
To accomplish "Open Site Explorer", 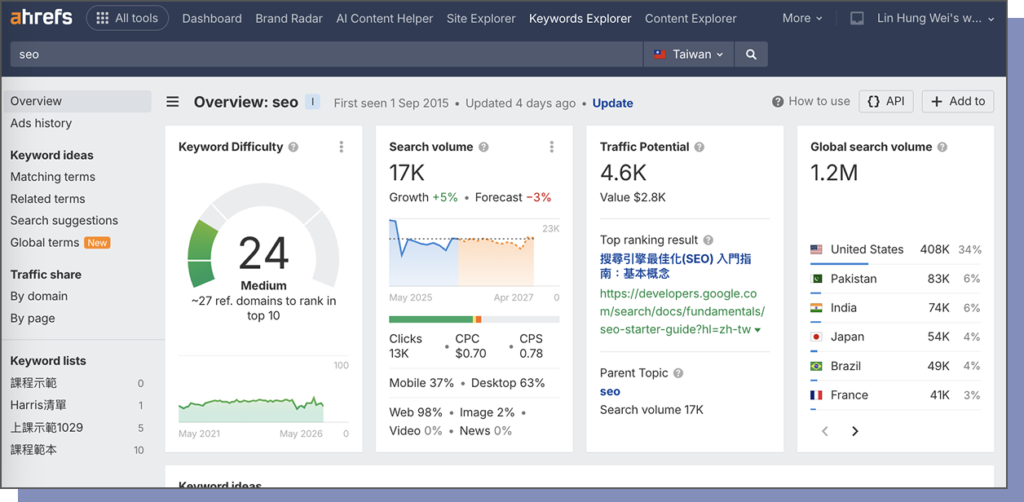I will pos(481,18).
